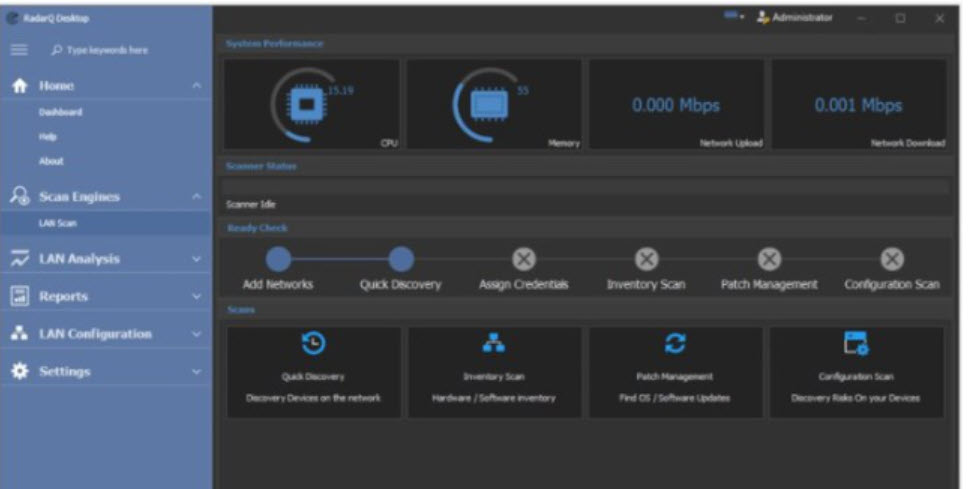
Task: Click the Add Networks step circle
Action: pyautogui.click(x=278, y=259)
